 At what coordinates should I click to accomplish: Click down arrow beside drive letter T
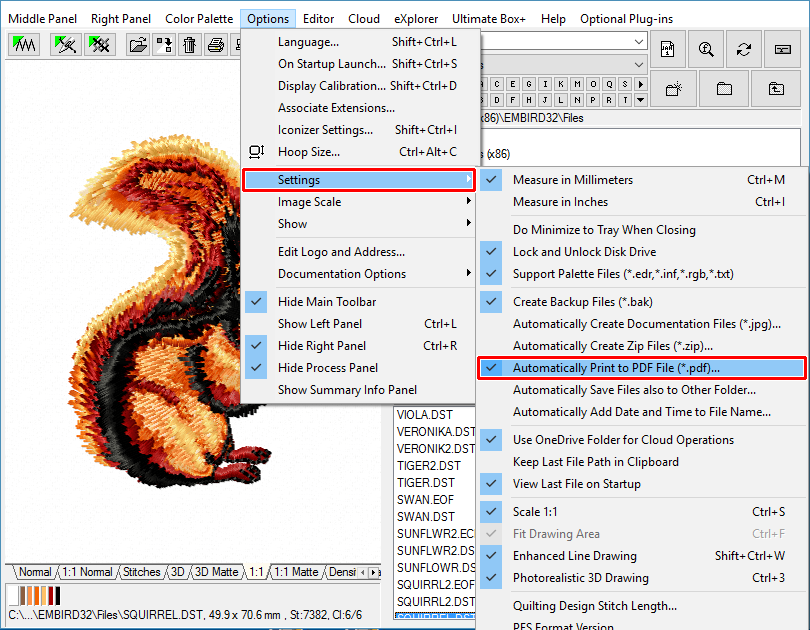tap(641, 100)
